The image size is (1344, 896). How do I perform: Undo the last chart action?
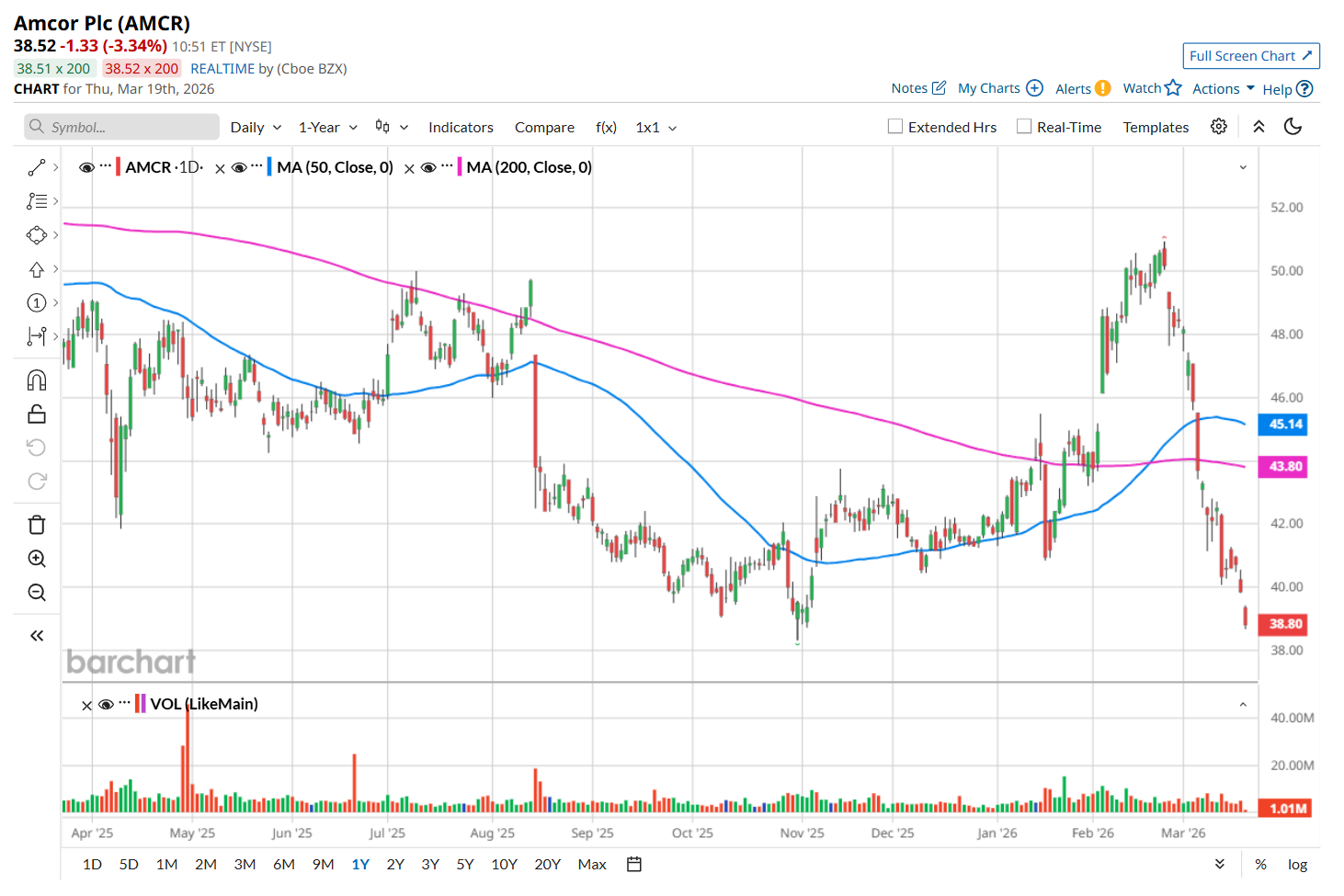click(x=37, y=448)
